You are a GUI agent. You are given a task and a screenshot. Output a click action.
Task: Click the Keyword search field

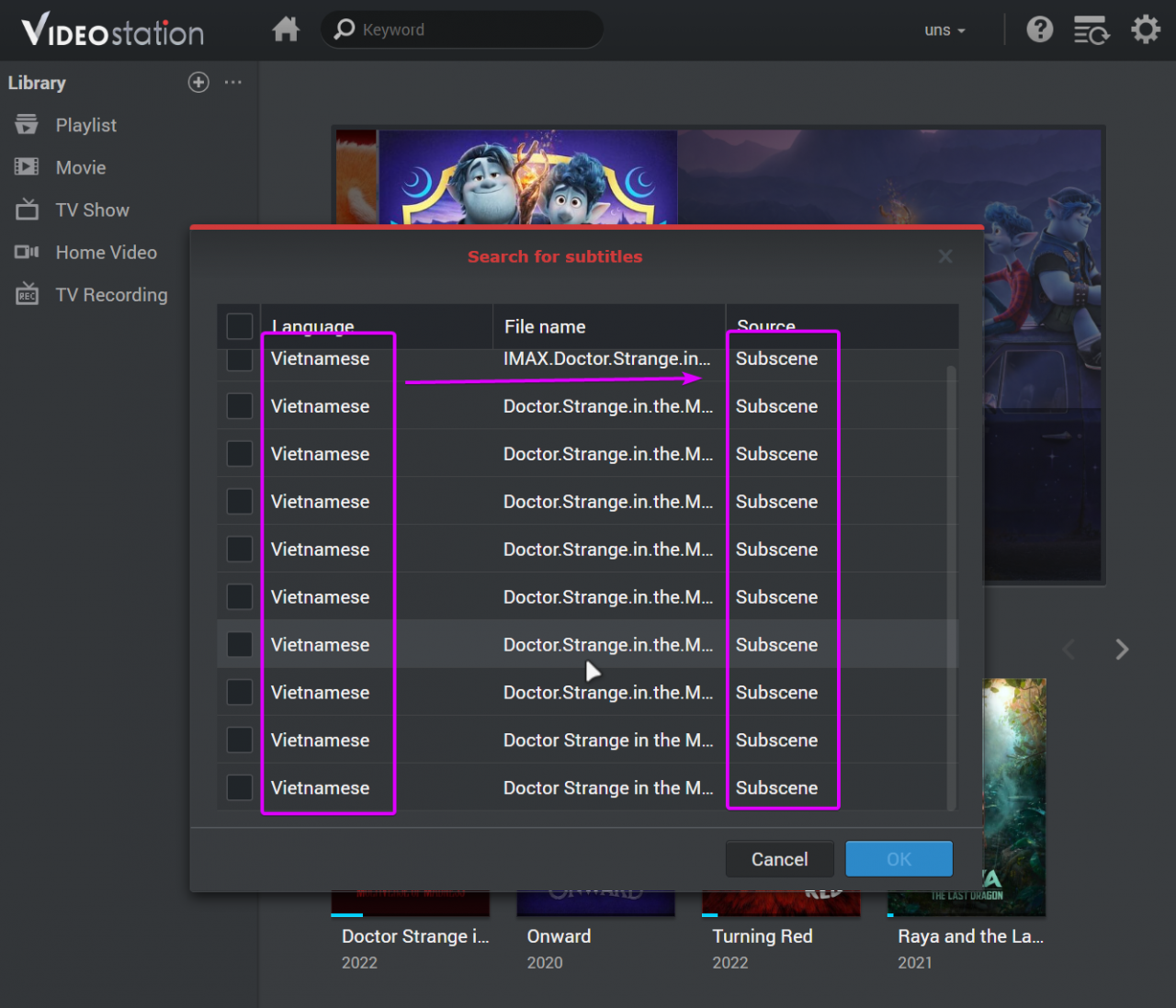point(461,29)
